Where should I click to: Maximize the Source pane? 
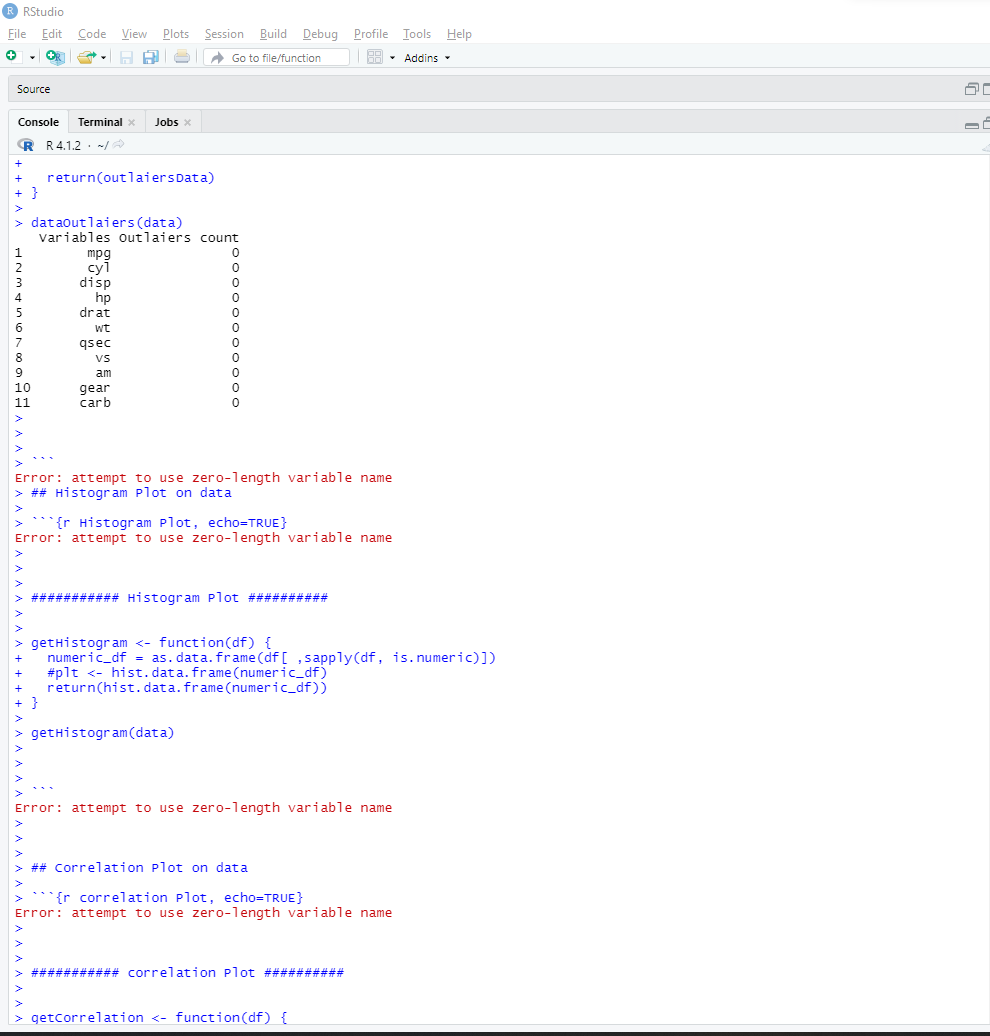pos(986,88)
